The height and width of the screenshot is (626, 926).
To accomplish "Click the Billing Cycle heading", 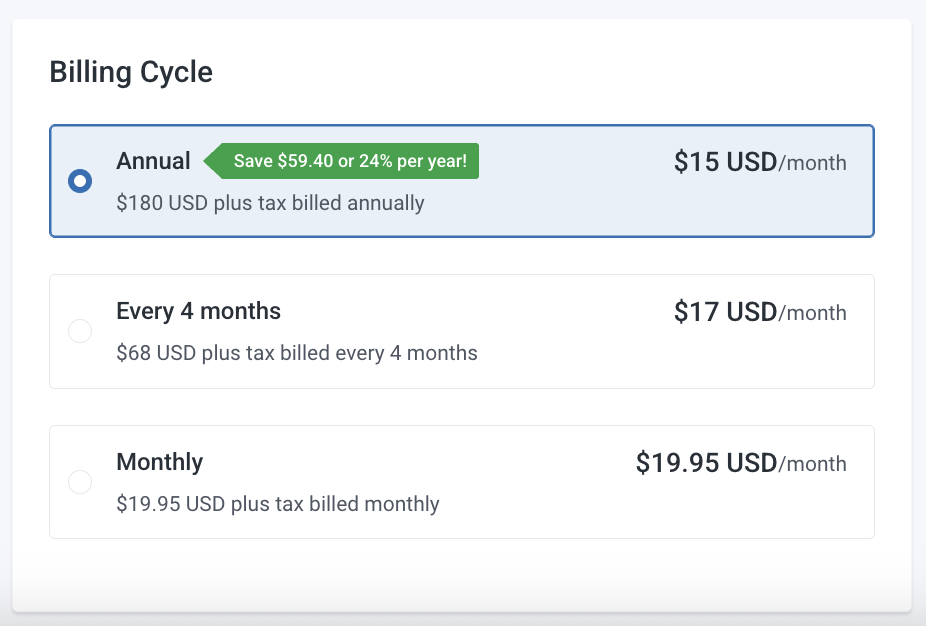I will [131, 73].
